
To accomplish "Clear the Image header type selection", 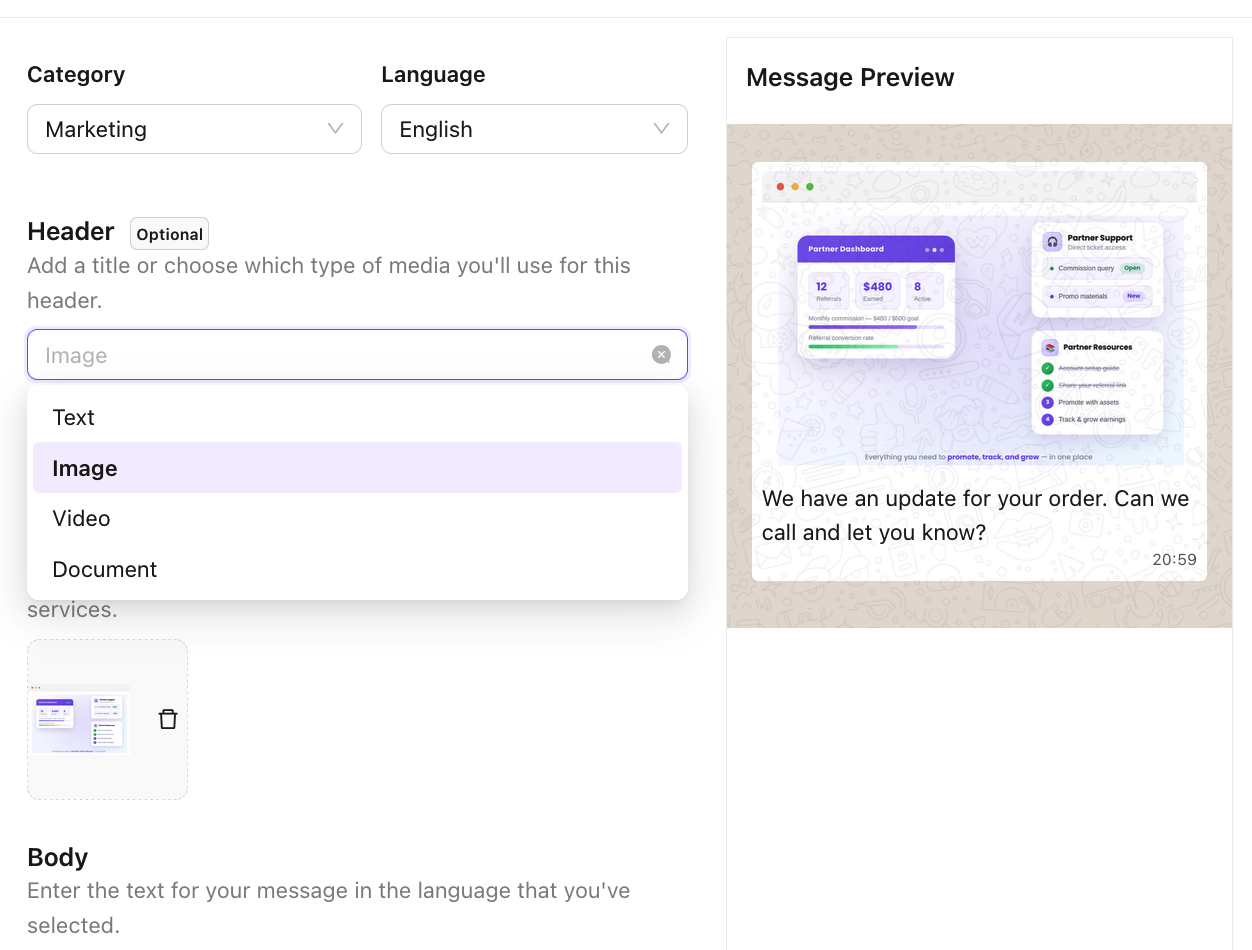I will [661, 355].
